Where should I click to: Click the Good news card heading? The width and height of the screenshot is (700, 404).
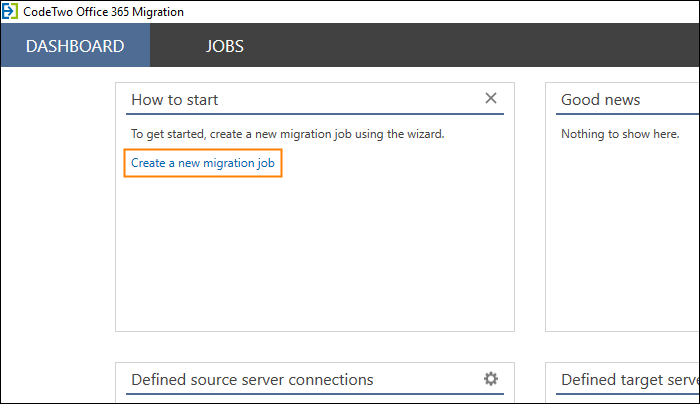(600, 100)
